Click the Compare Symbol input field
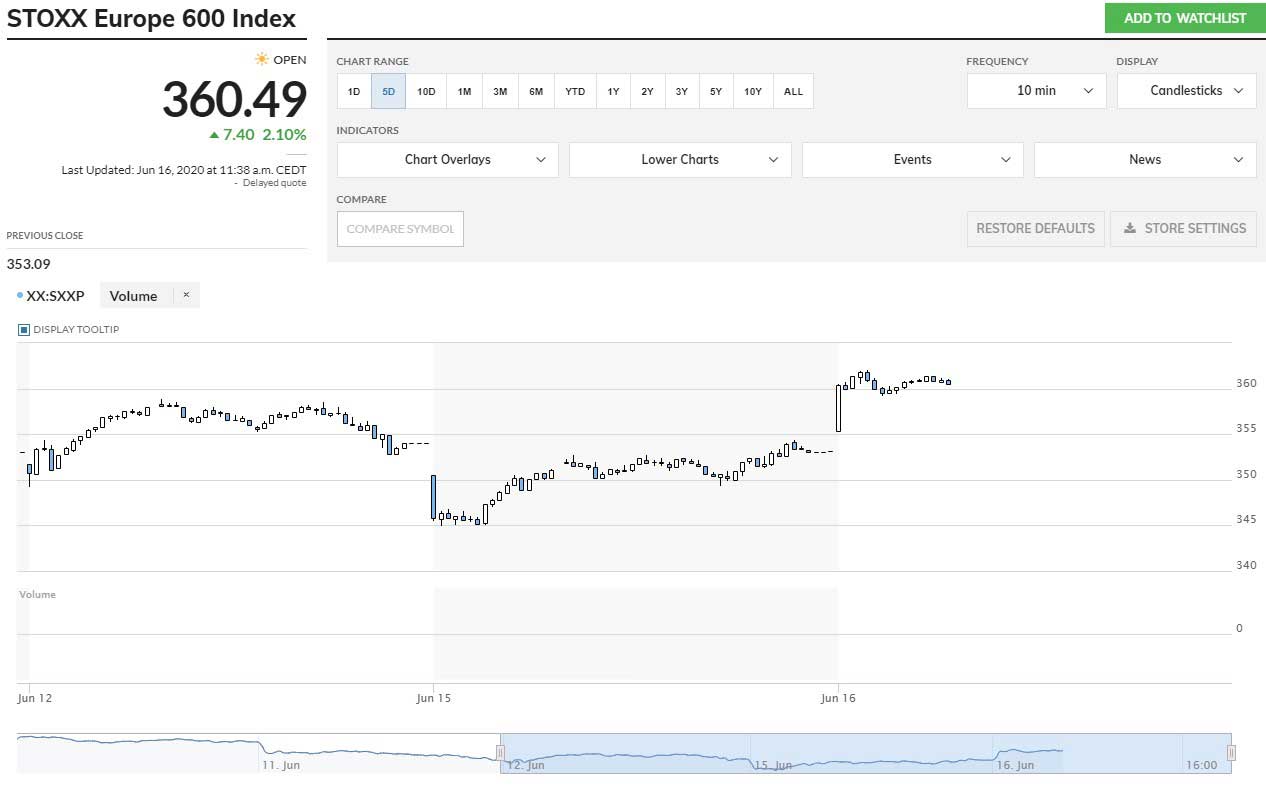 (x=400, y=229)
